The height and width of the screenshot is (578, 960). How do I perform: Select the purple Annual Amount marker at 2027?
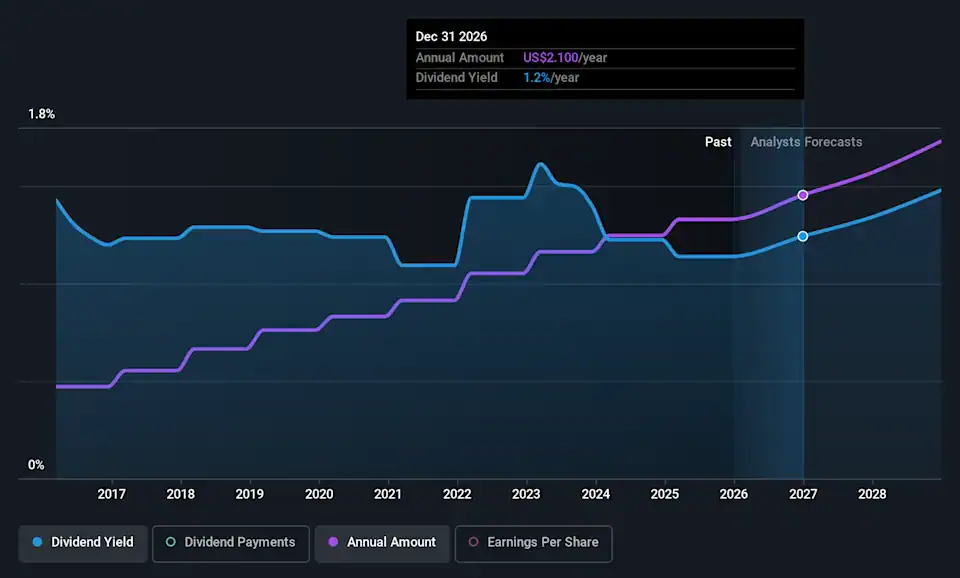pos(802,195)
